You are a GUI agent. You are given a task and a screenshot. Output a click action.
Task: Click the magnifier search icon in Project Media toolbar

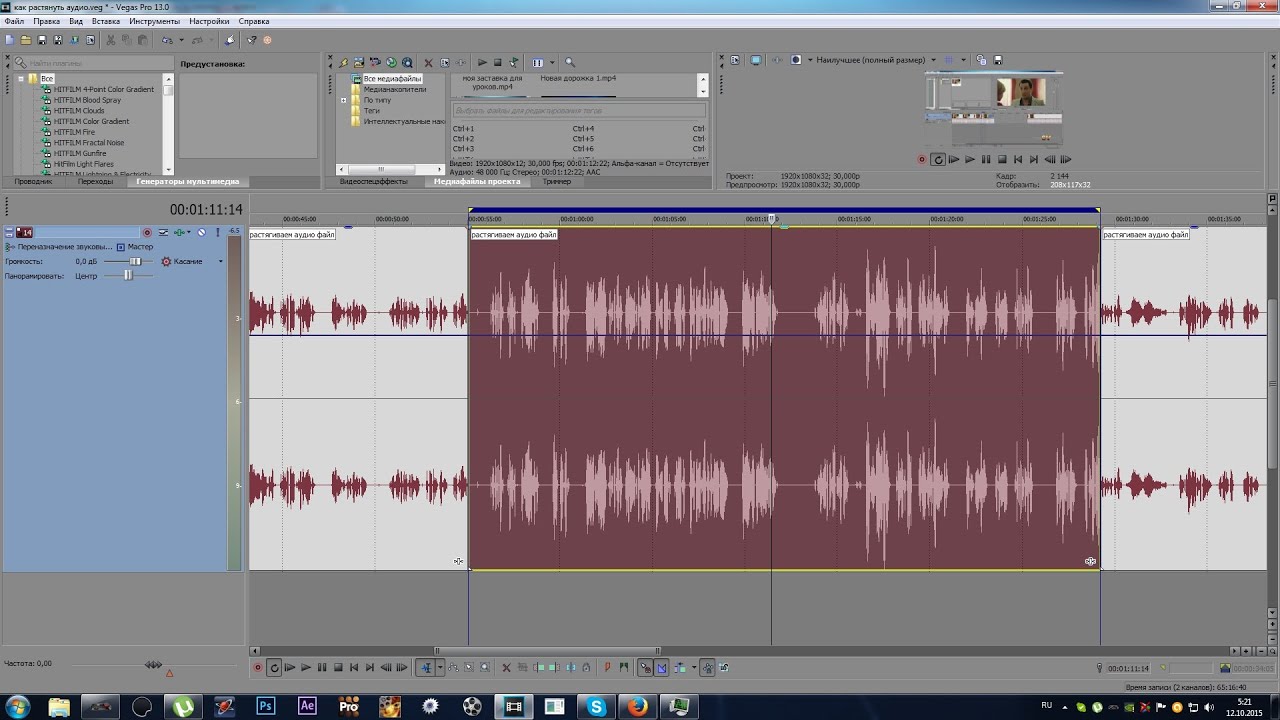[570, 62]
